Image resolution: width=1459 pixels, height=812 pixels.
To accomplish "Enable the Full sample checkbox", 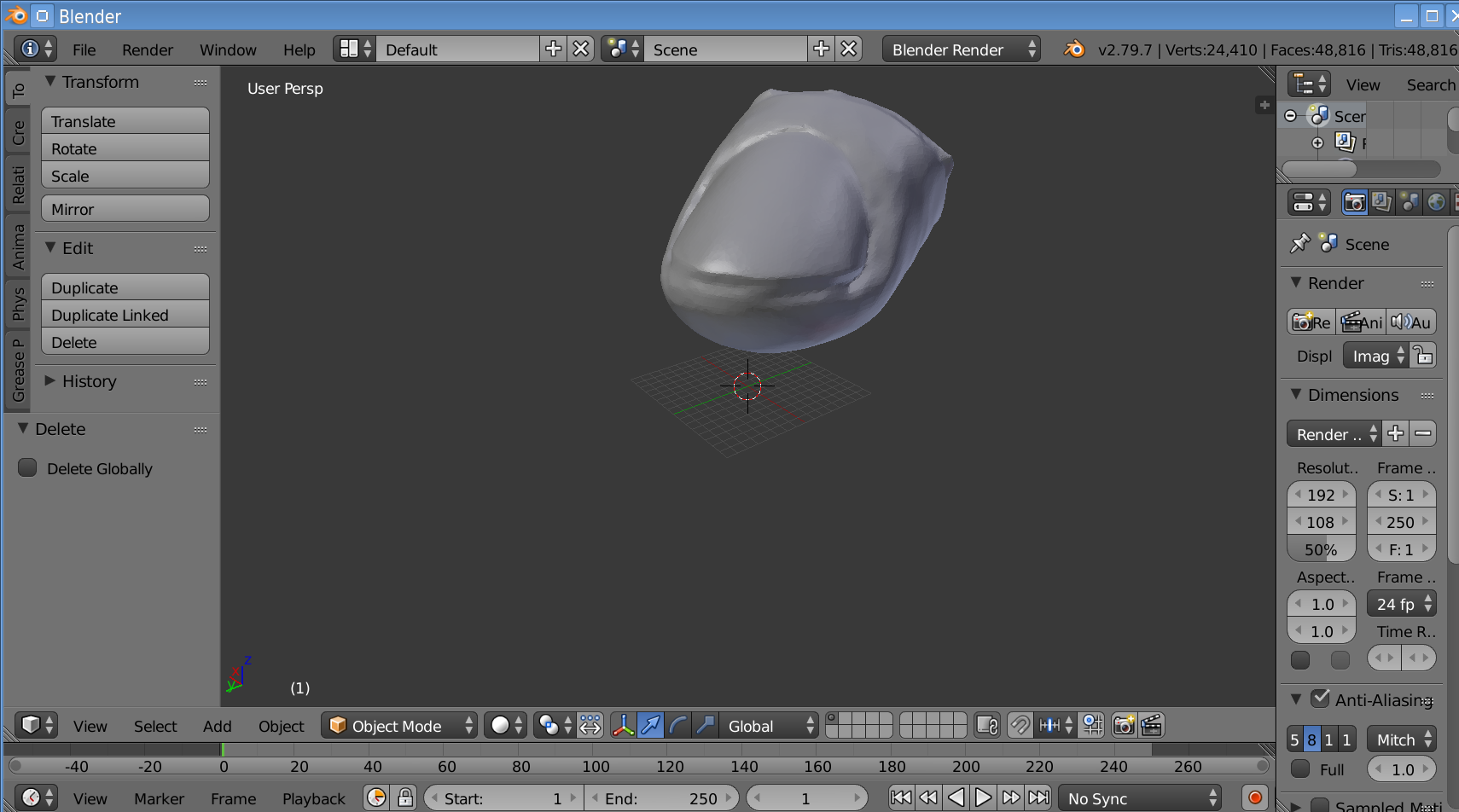I will click(x=1300, y=769).
